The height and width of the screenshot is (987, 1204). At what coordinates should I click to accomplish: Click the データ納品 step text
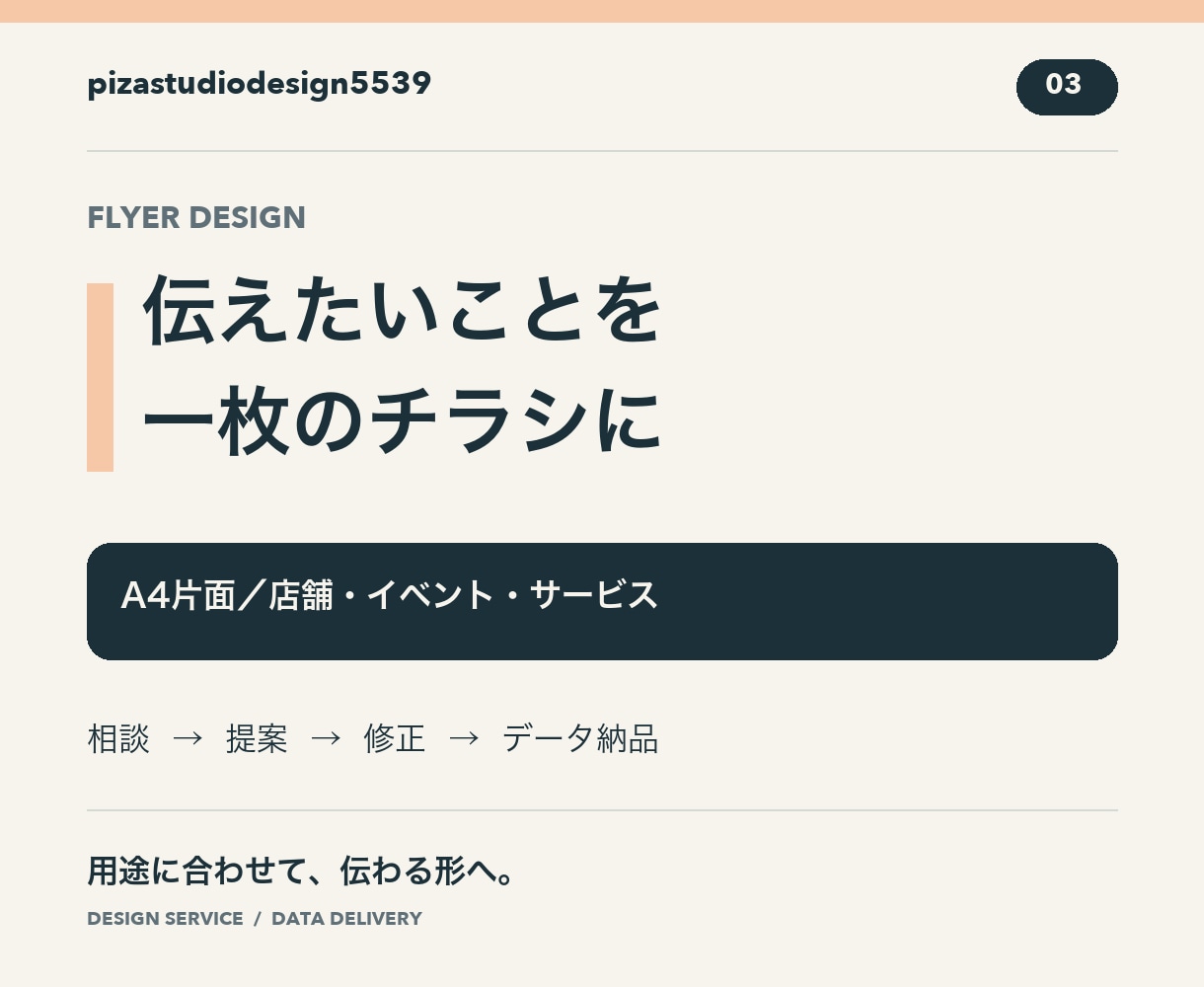point(580,738)
